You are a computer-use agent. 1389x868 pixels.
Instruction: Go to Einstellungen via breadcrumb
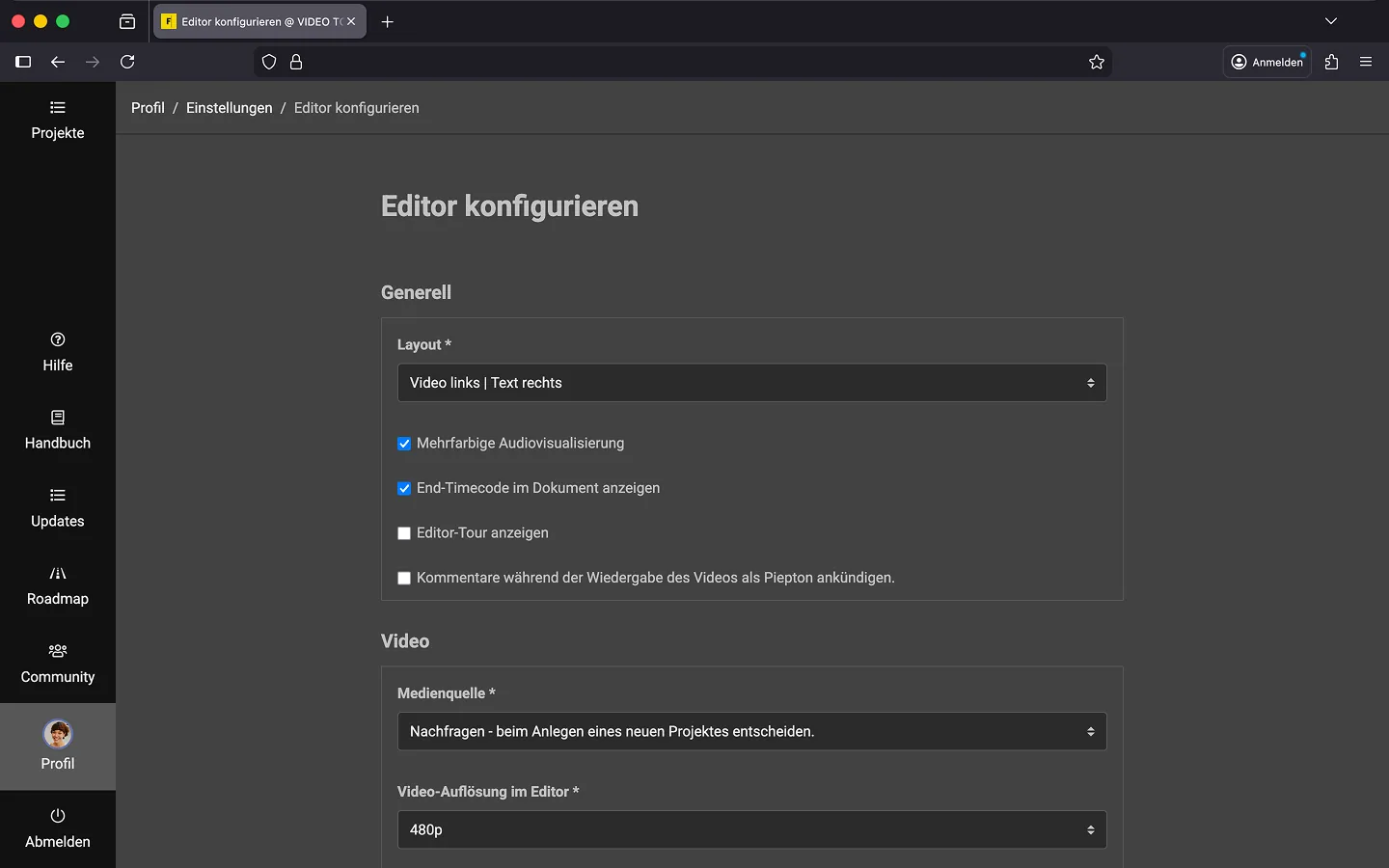tap(229, 108)
